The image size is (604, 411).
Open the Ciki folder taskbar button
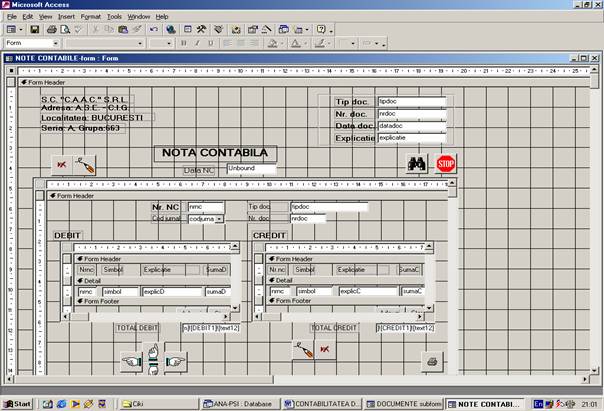pos(158,404)
